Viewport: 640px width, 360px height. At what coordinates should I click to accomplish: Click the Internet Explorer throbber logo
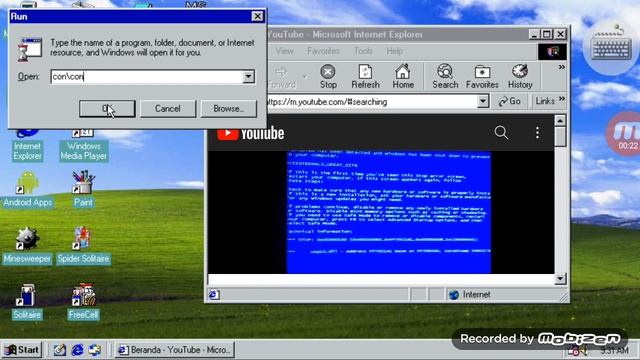pyautogui.click(x=552, y=51)
